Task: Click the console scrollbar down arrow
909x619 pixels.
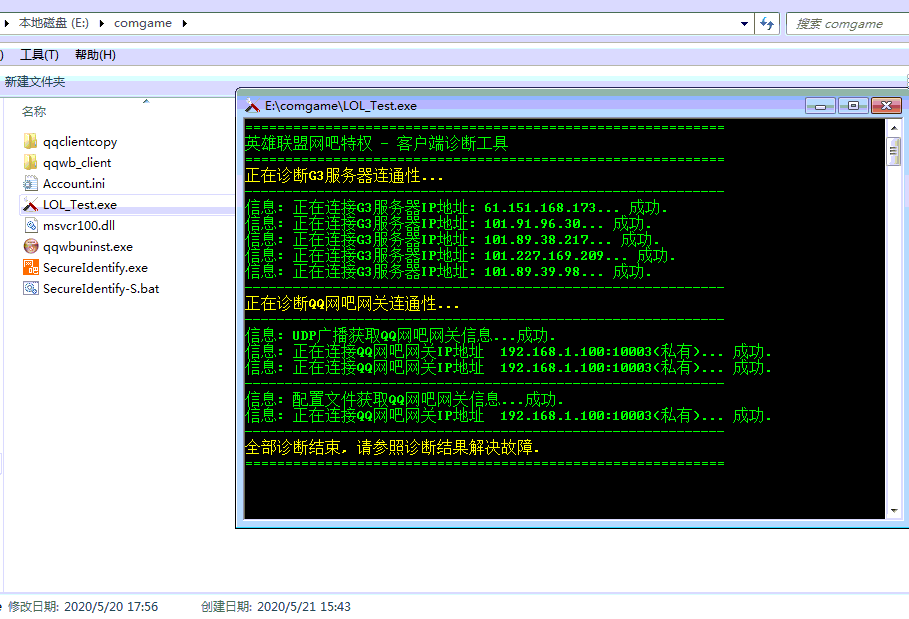Action: point(894,511)
